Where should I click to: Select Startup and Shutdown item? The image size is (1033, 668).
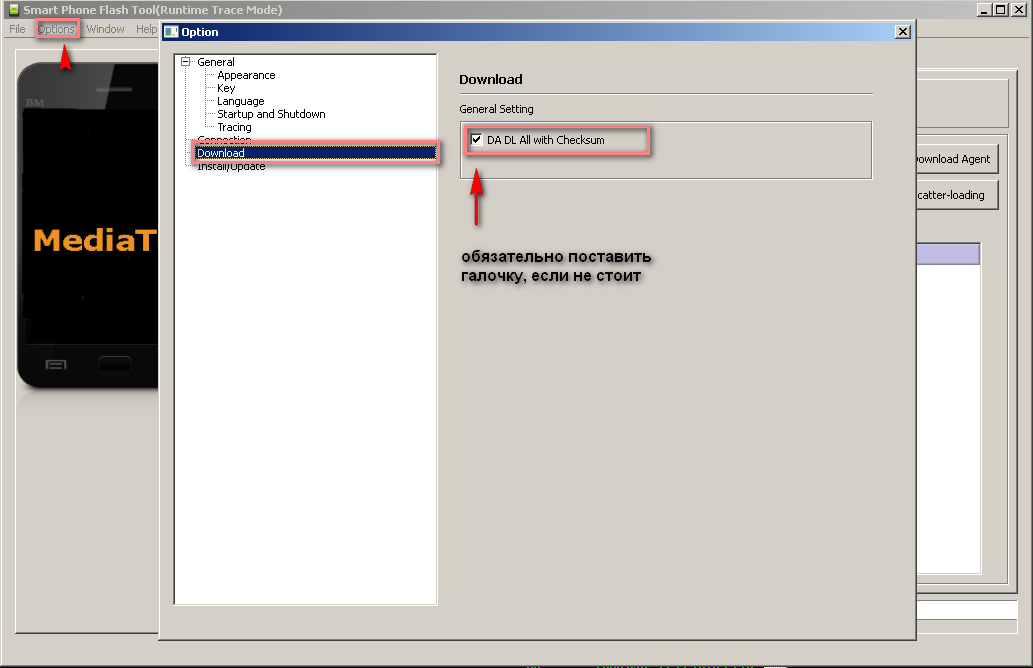pyautogui.click(x=271, y=114)
